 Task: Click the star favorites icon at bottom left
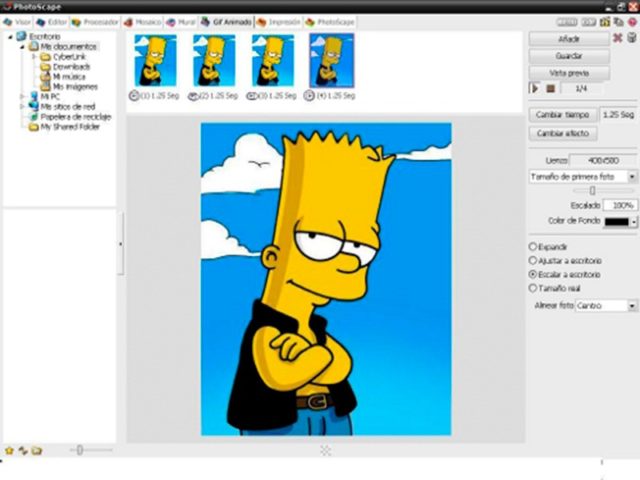point(9,451)
